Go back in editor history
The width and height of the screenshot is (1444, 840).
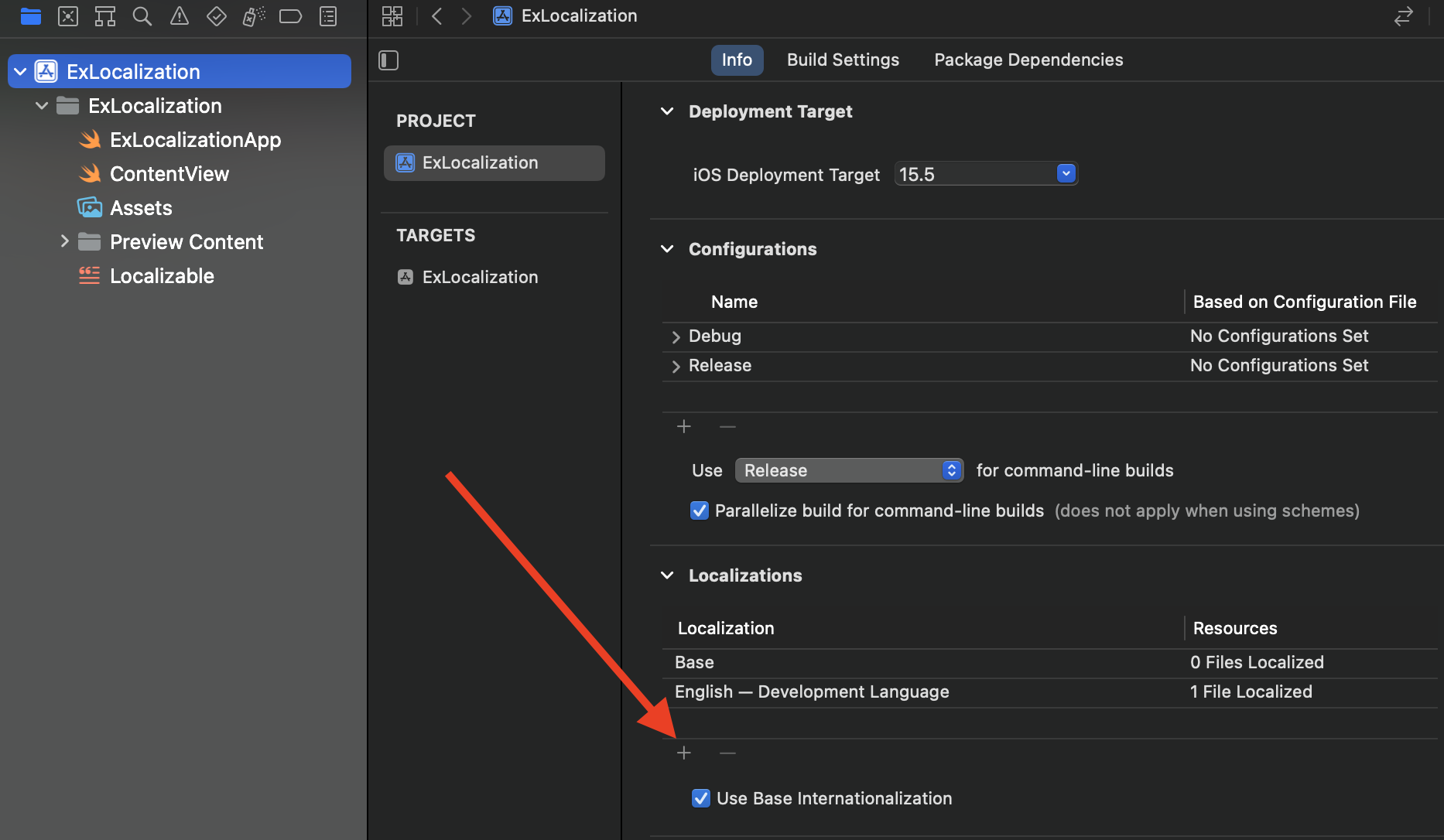[x=437, y=16]
